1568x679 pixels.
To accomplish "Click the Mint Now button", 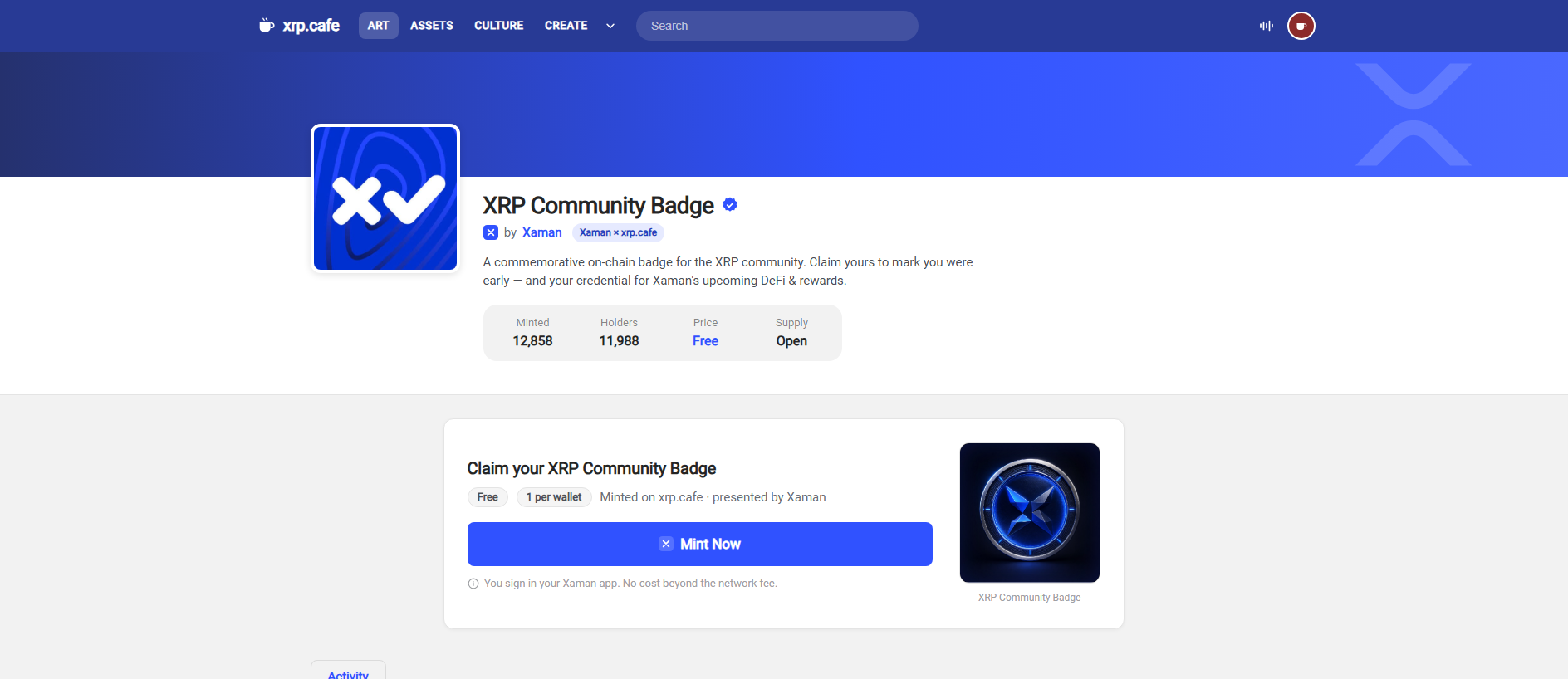I will click(699, 544).
